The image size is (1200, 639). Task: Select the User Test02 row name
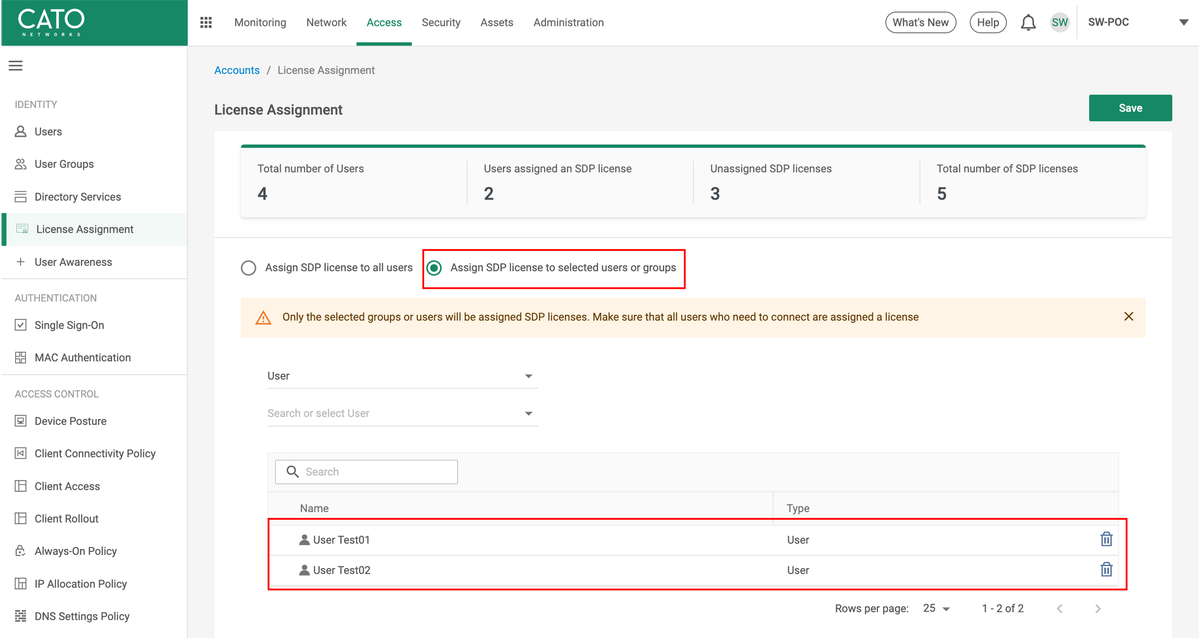click(x=341, y=570)
